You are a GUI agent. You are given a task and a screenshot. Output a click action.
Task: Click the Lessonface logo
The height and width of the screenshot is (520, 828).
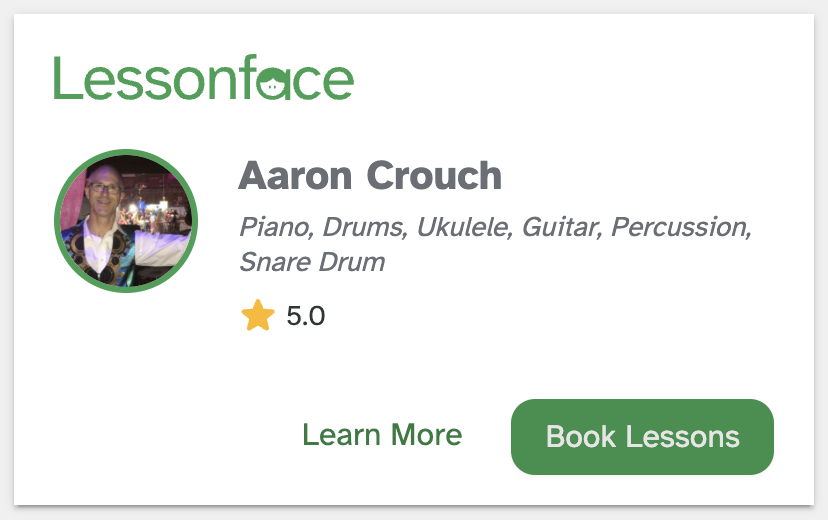[x=203, y=79]
